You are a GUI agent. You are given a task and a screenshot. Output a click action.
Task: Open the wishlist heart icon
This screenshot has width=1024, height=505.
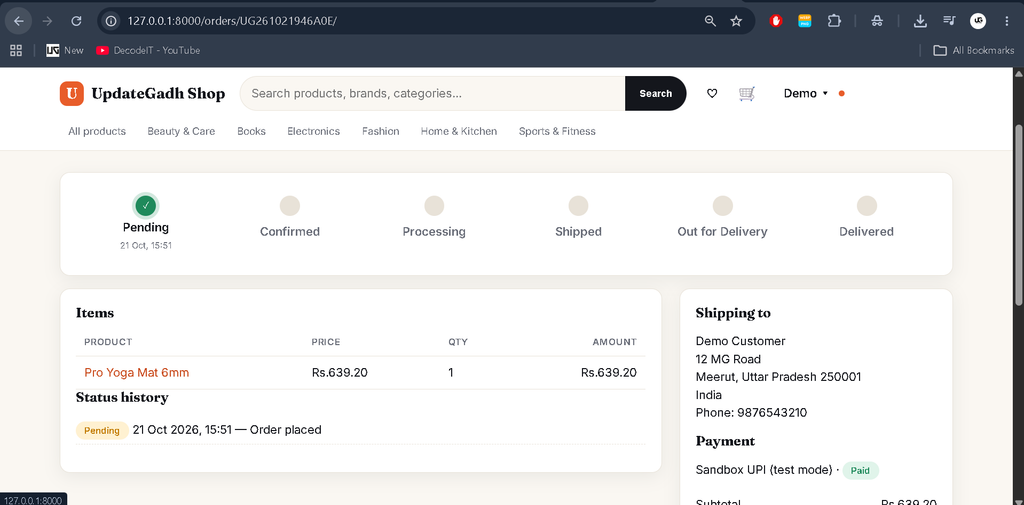pyautogui.click(x=712, y=93)
